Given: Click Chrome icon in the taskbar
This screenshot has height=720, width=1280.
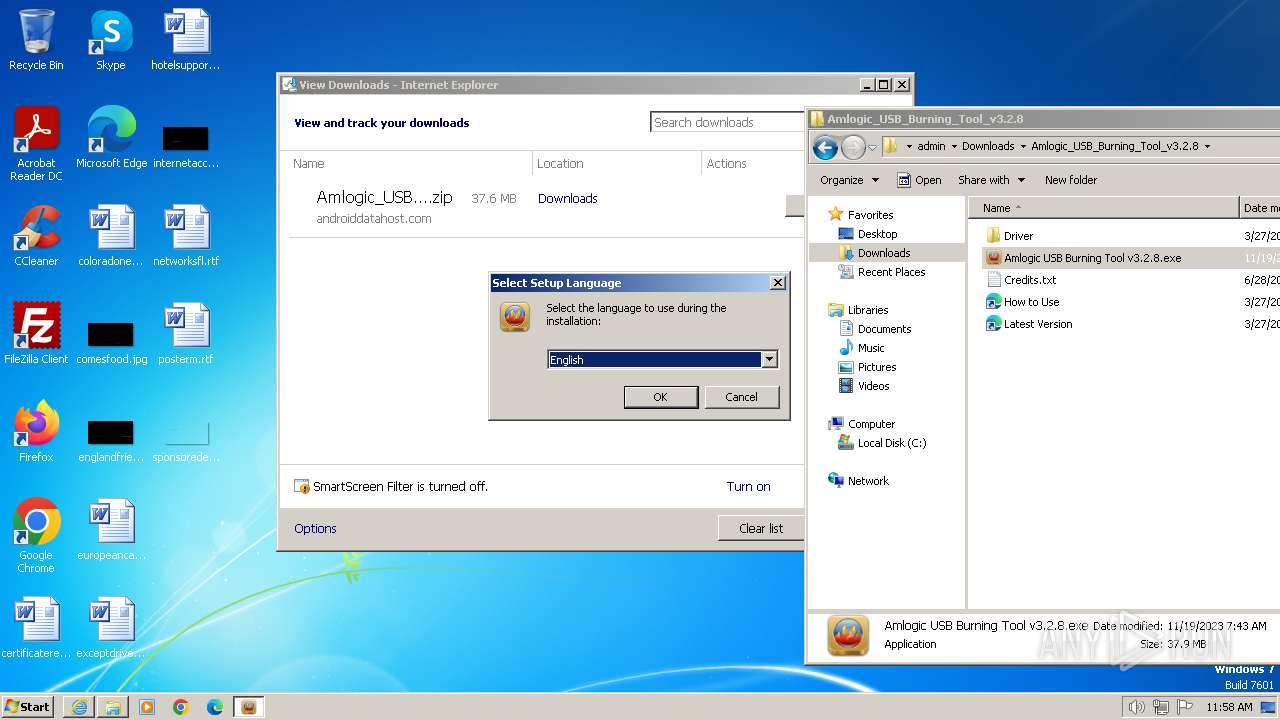Looking at the screenshot, I should (x=181, y=707).
